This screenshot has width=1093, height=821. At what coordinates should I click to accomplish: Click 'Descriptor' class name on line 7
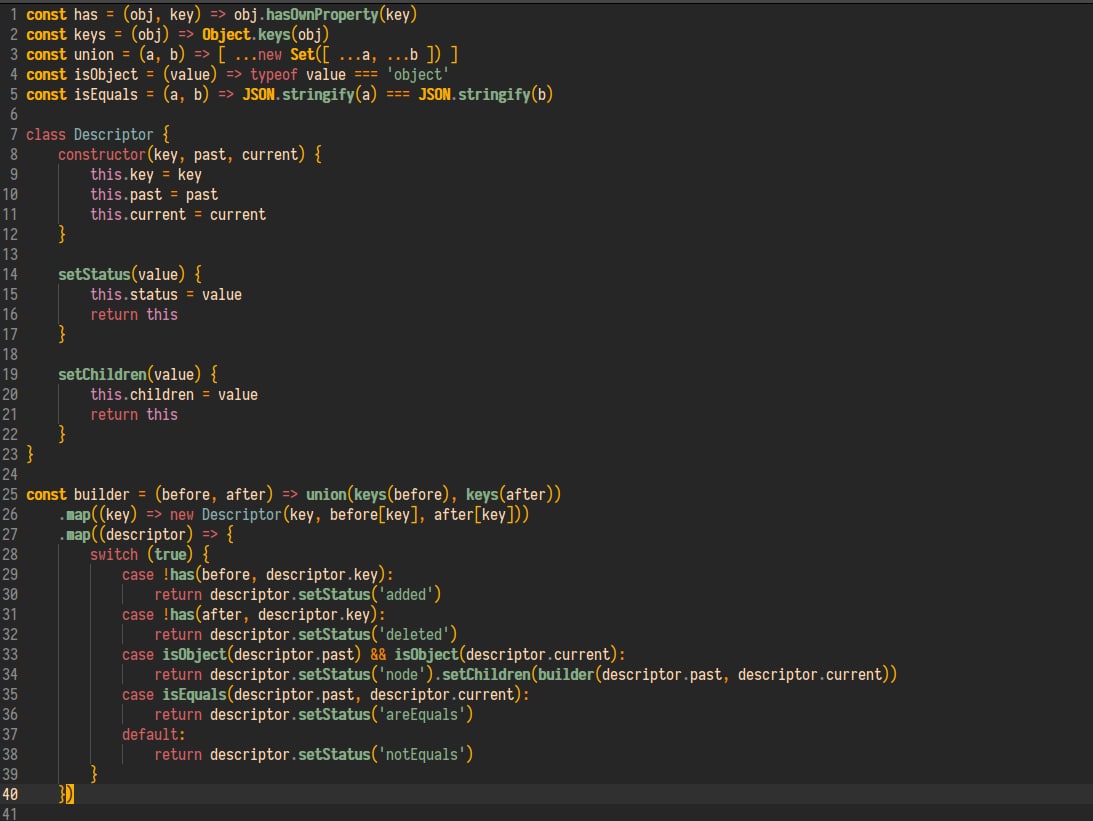[114, 135]
